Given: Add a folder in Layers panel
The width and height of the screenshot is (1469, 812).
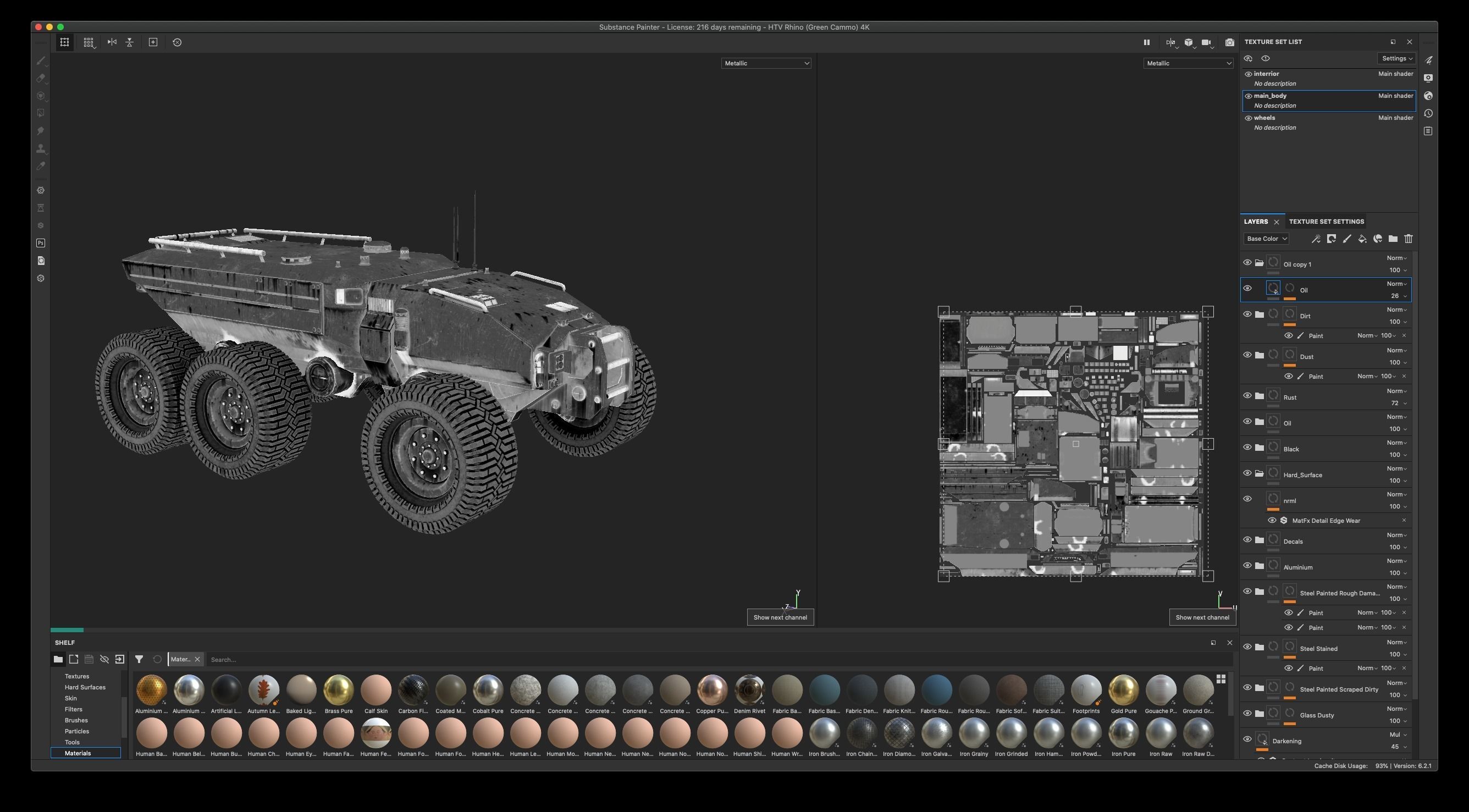Looking at the screenshot, I should click(1393, 239).
